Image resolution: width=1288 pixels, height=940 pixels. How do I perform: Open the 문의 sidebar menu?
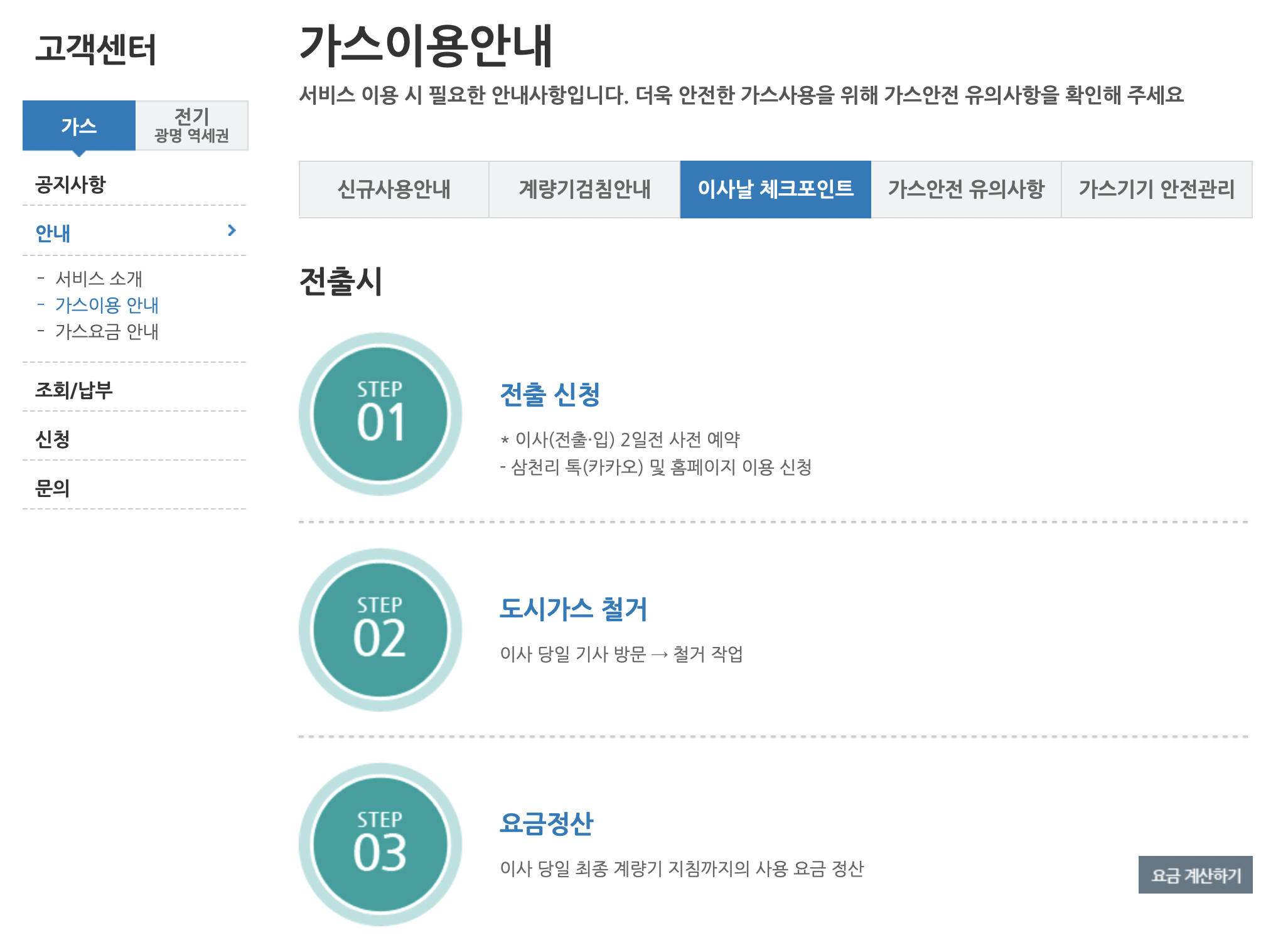pyautogui.click(x=53, y=488)
